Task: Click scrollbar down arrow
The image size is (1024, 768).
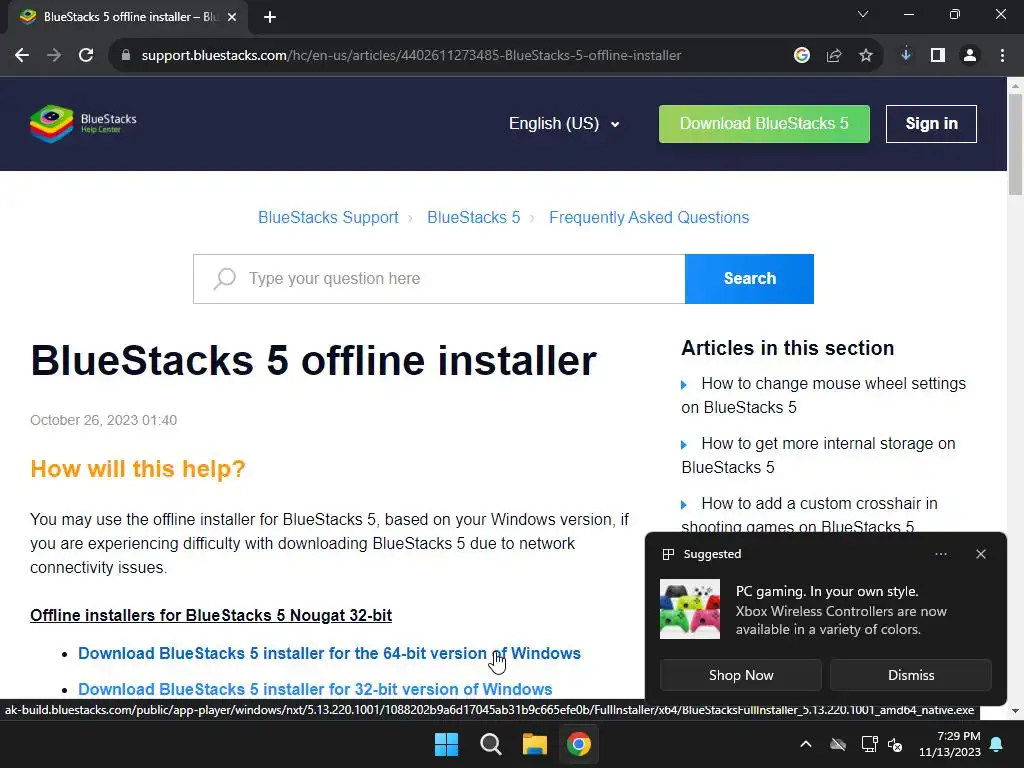Action: [1015, 711]
